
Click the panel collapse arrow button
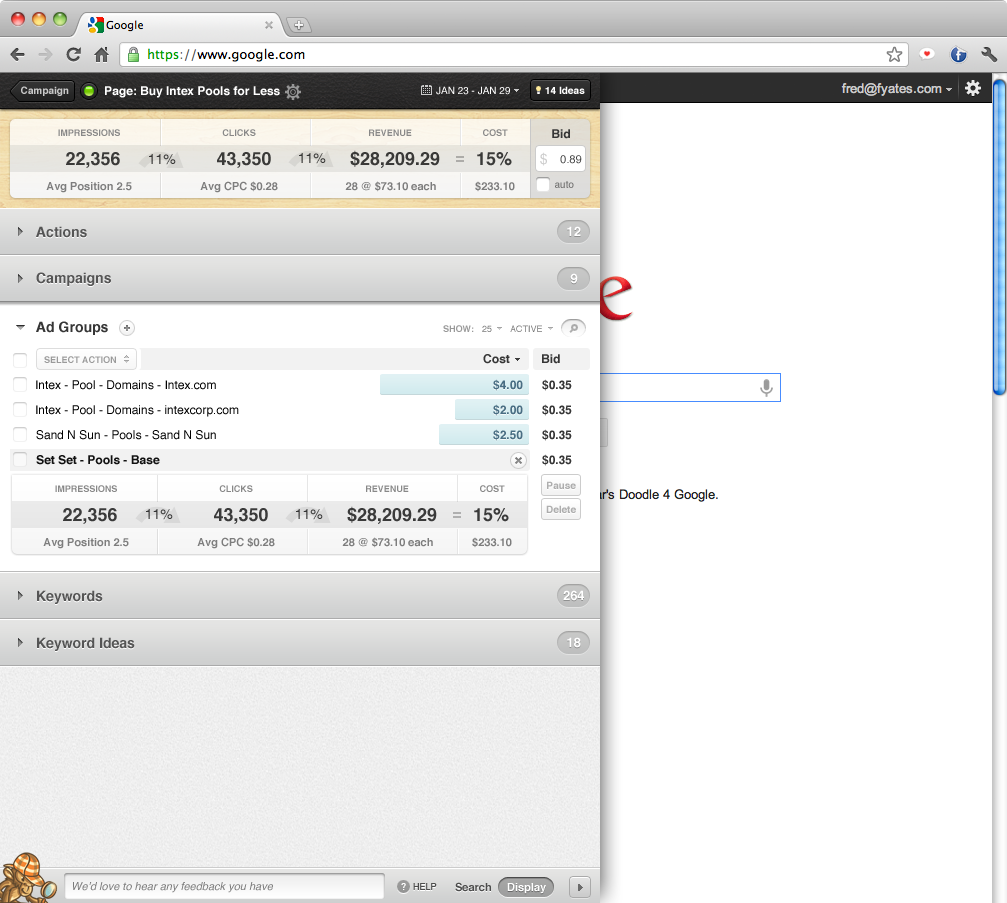coord(580,887)
